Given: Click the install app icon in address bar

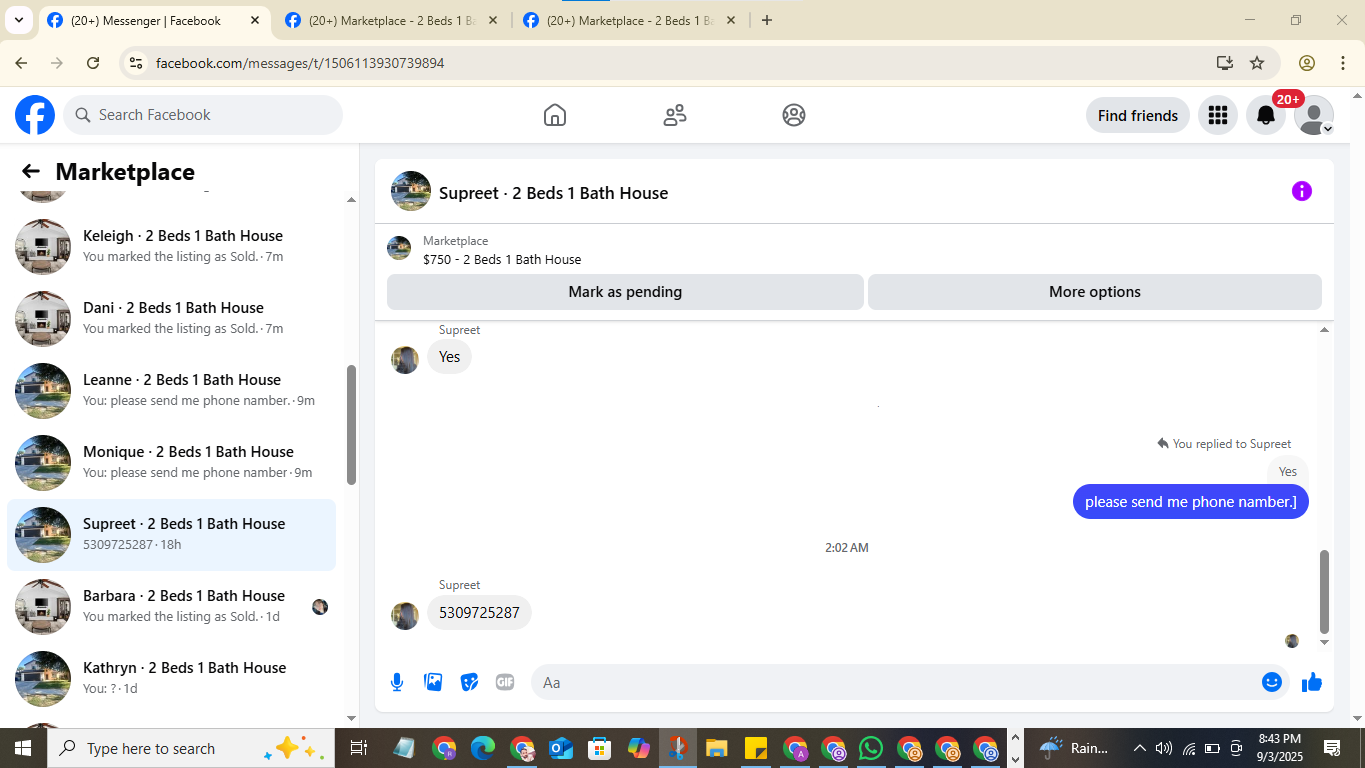Looking at the screenshot, I should (x=1225, y=63).
